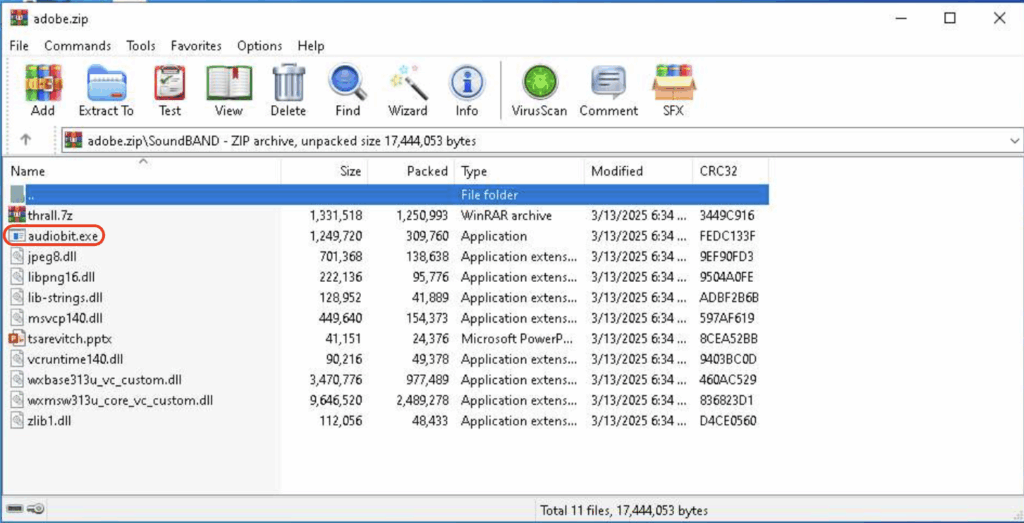Screen dimensions: 1024x523
Task: Click the libpng16.dll file icon
Action: (x=17, y=277)
